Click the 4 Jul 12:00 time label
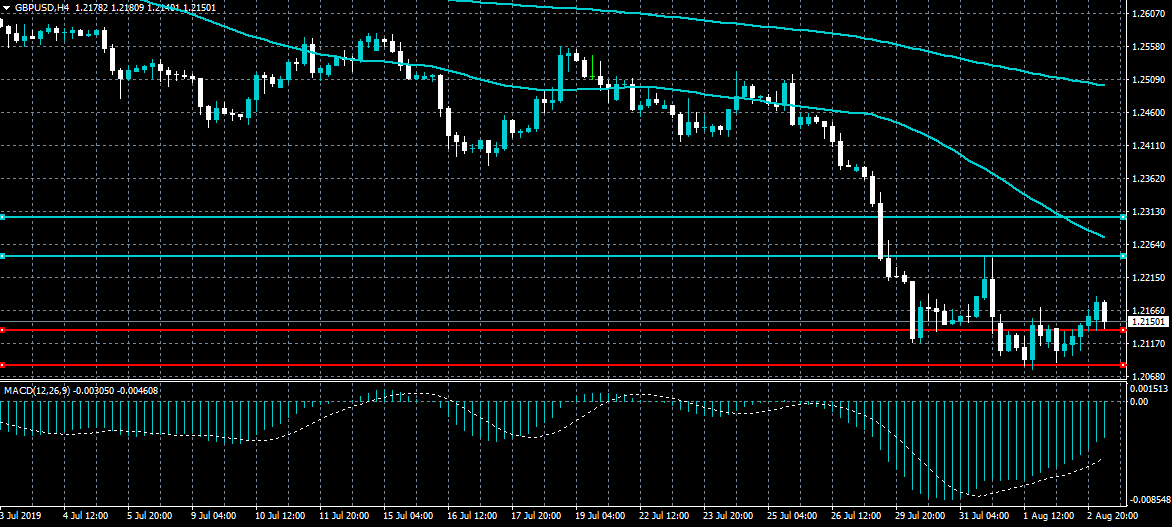The height and width of the screenshot is (527, 1172). (86, 516)
